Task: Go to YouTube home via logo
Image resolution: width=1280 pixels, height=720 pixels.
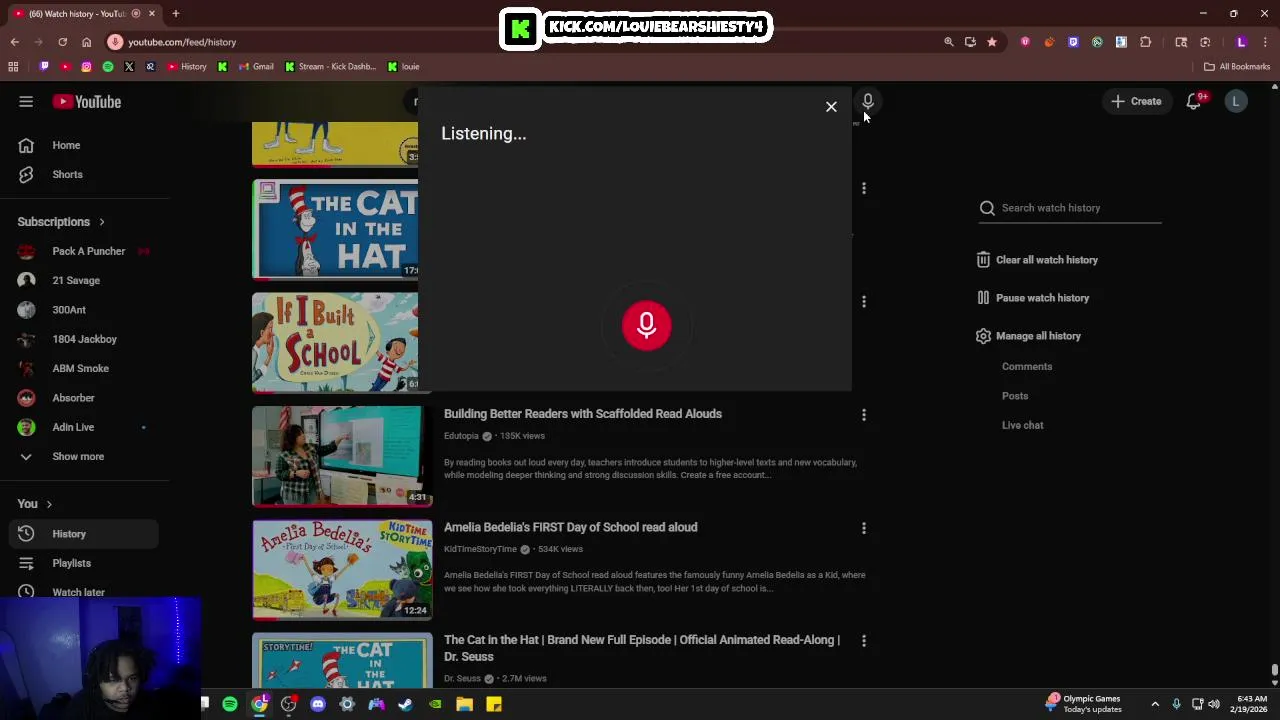Action: pos(87,101)
